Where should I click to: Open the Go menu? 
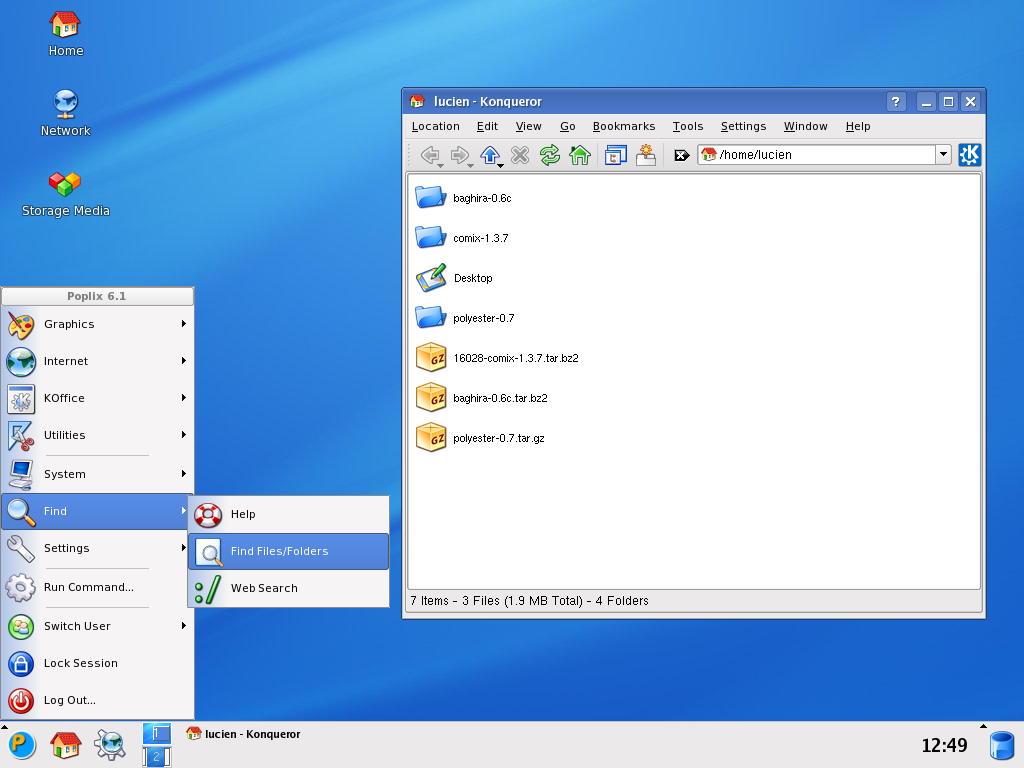(568, 126)
